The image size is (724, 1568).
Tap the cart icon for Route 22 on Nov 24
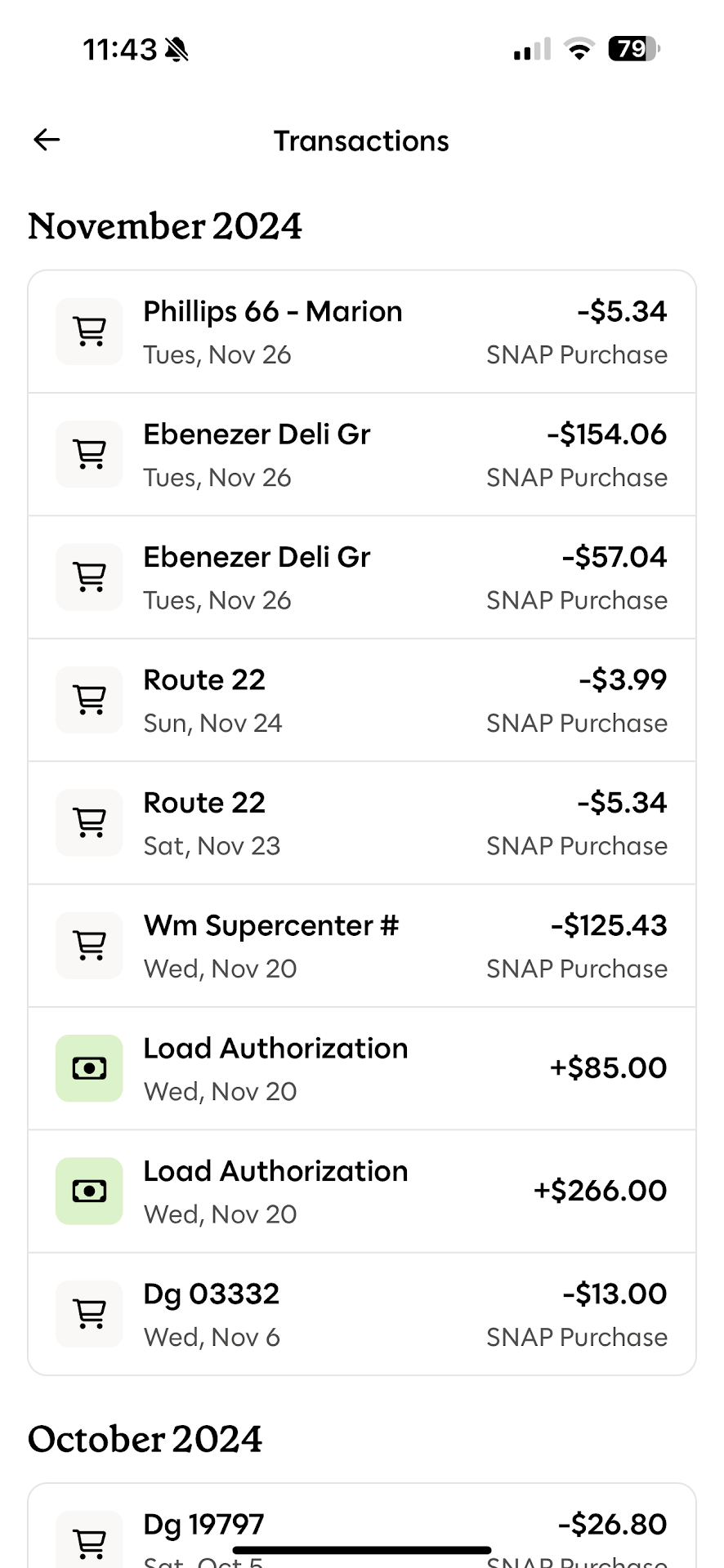(x=89, y=700)
